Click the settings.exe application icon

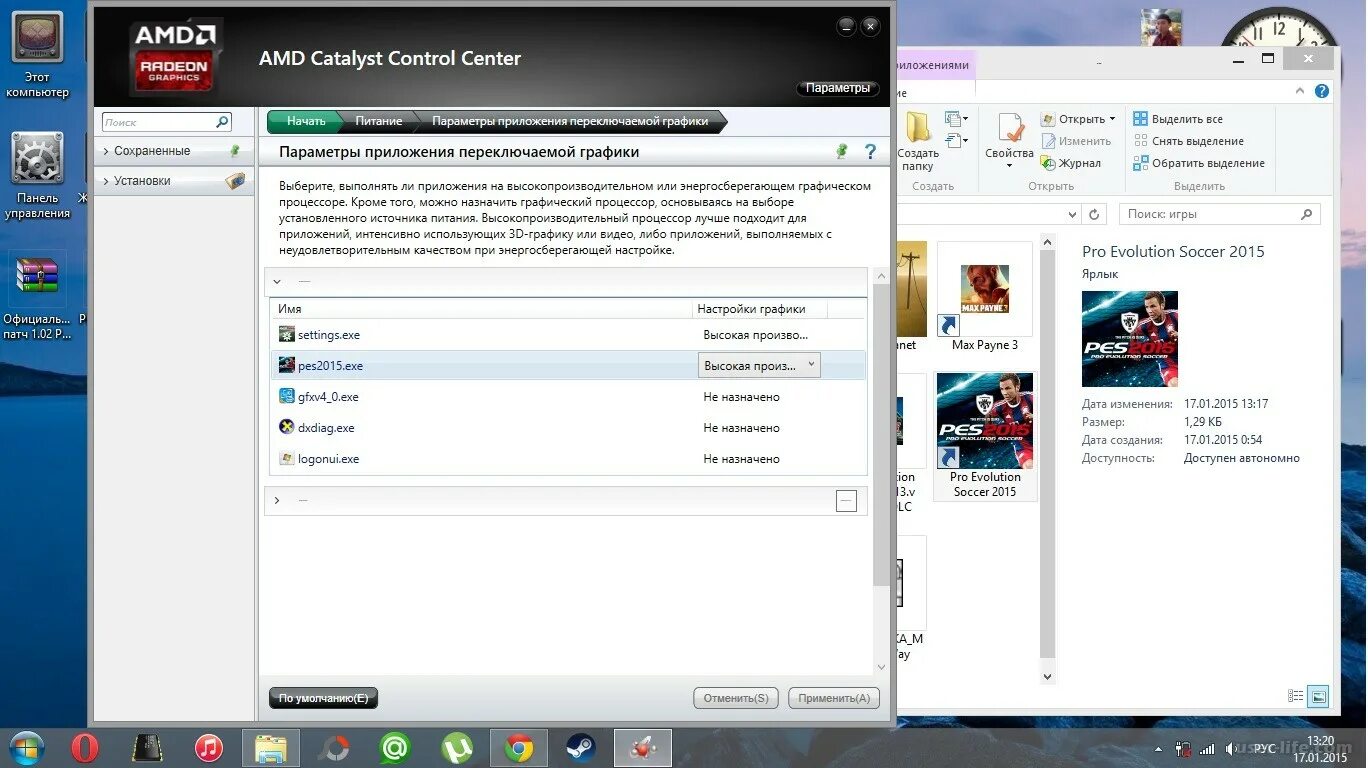click(287, 334)
